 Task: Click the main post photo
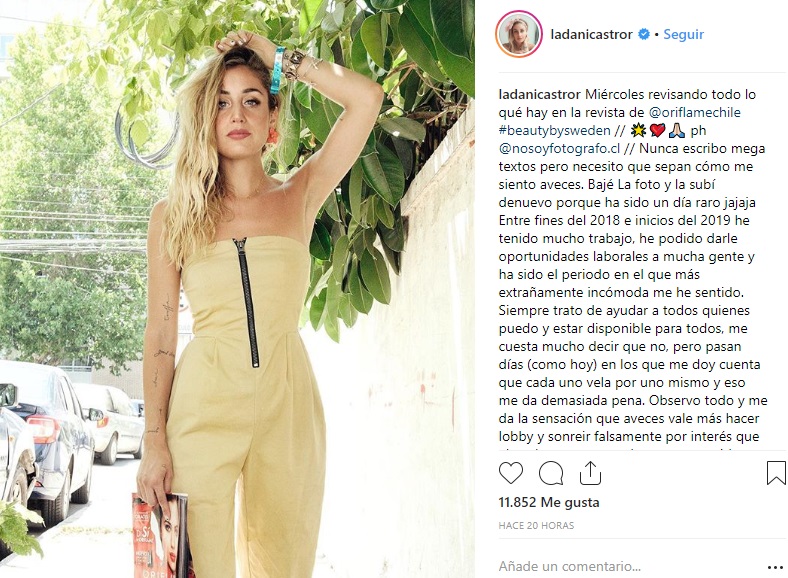237,289
